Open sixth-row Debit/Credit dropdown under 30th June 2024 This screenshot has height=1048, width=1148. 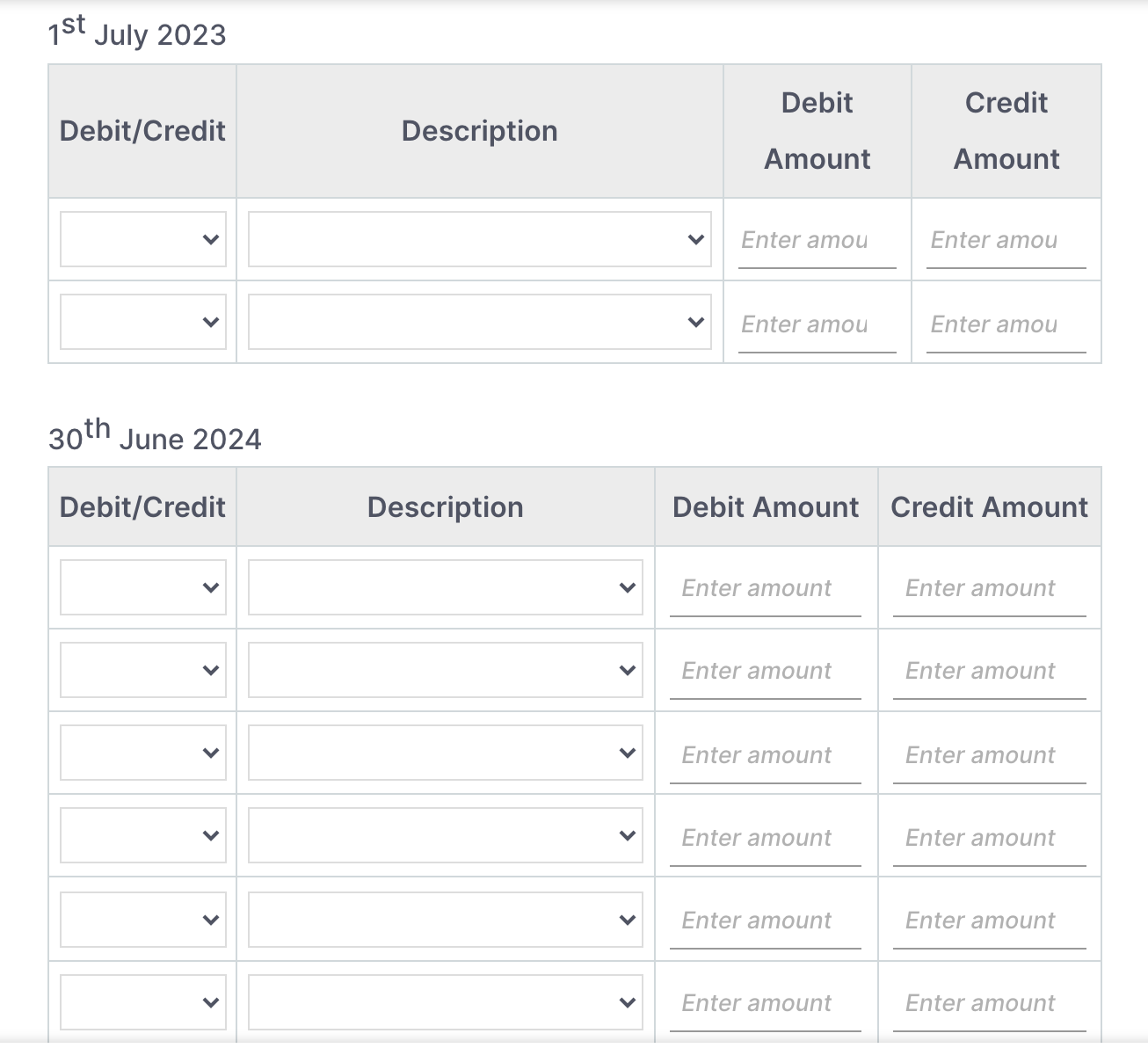click(143, 1002)
